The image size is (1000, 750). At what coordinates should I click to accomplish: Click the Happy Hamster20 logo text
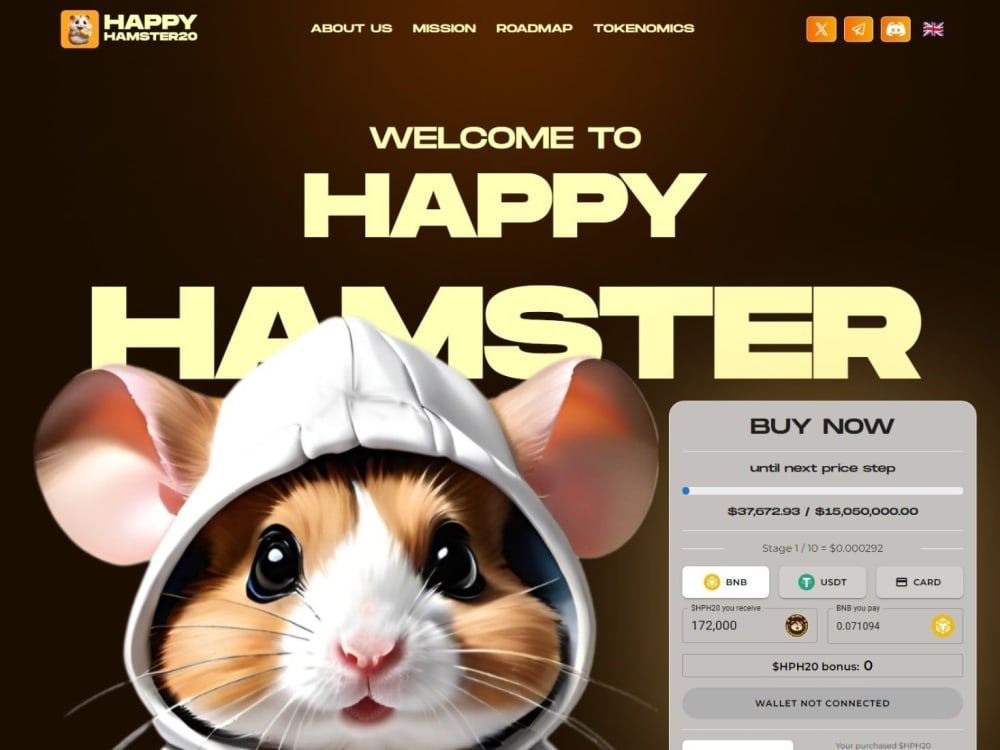pyautogui.click(x=151, y=28)
